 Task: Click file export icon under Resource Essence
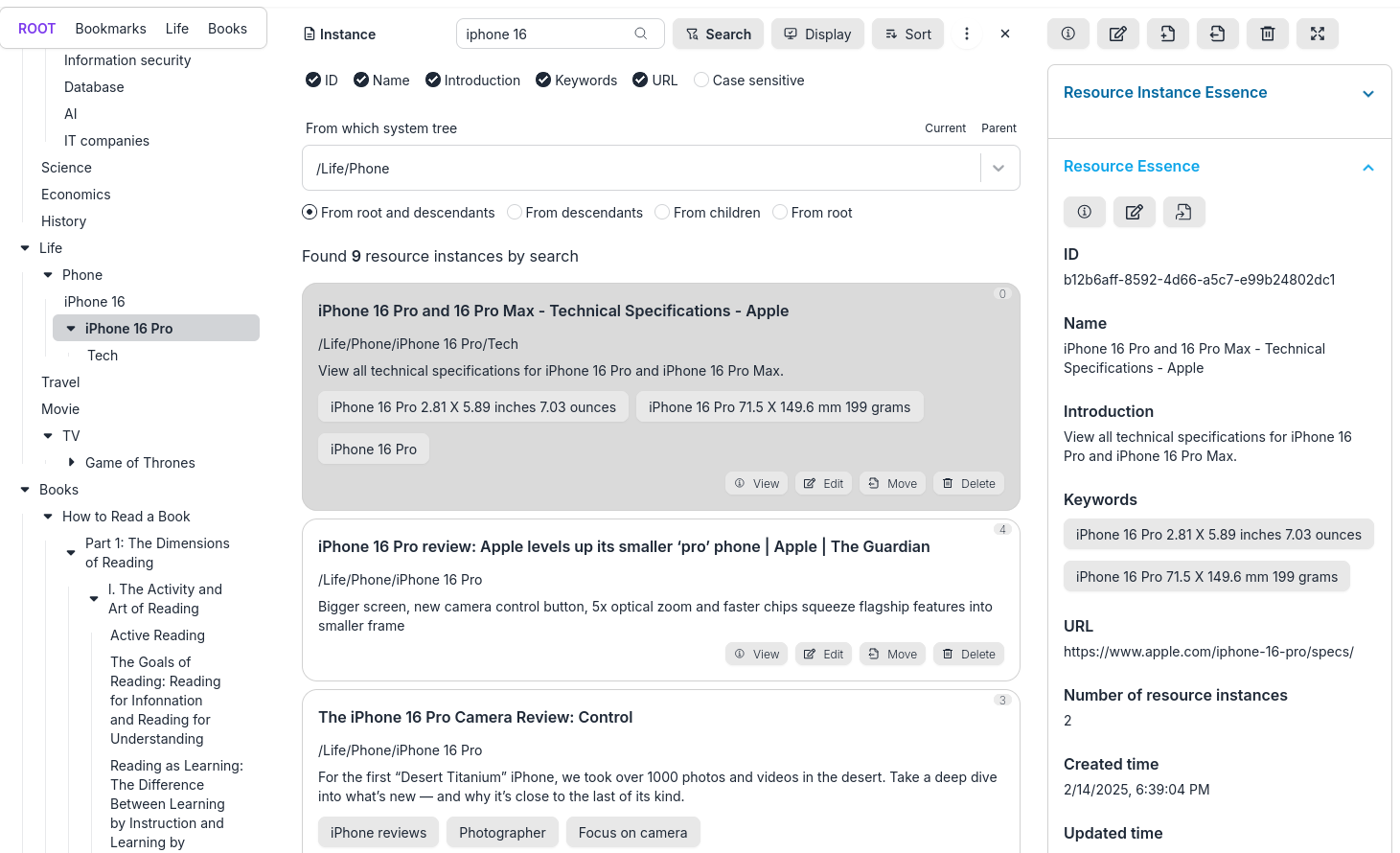[x=1183, y=212]
